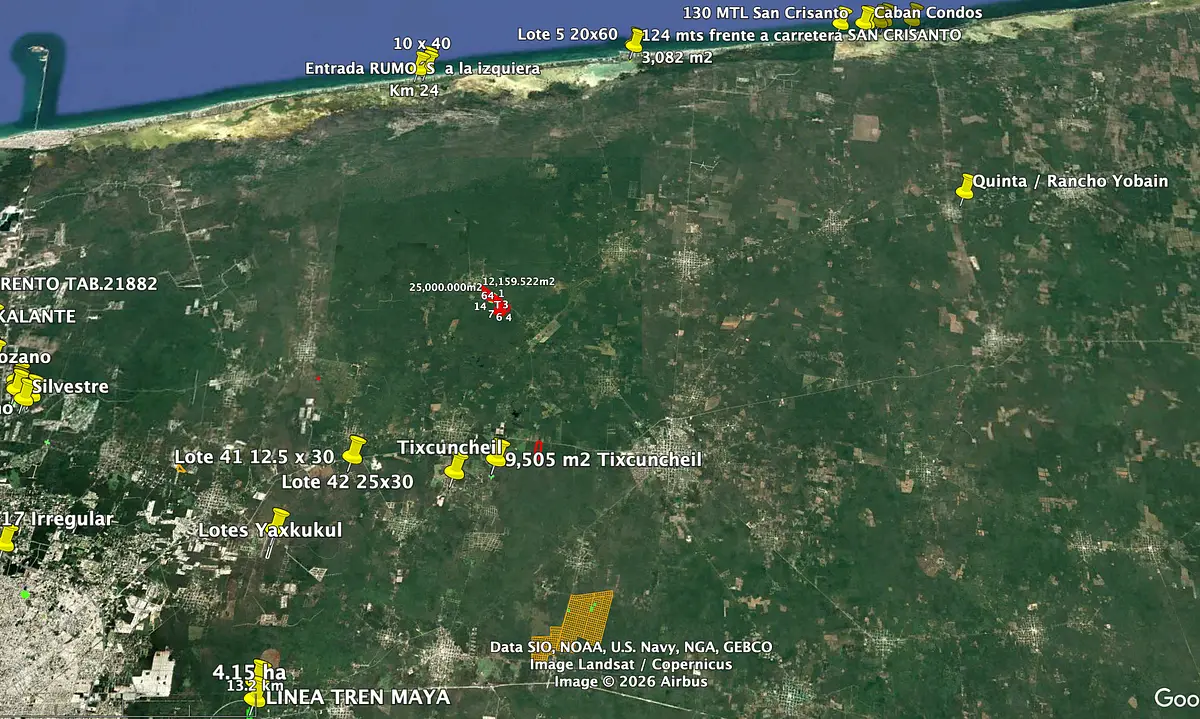The image size is (1200, 719).
Task: Click the 12,159.522m2 label
Action: click(x=519, y=282)
